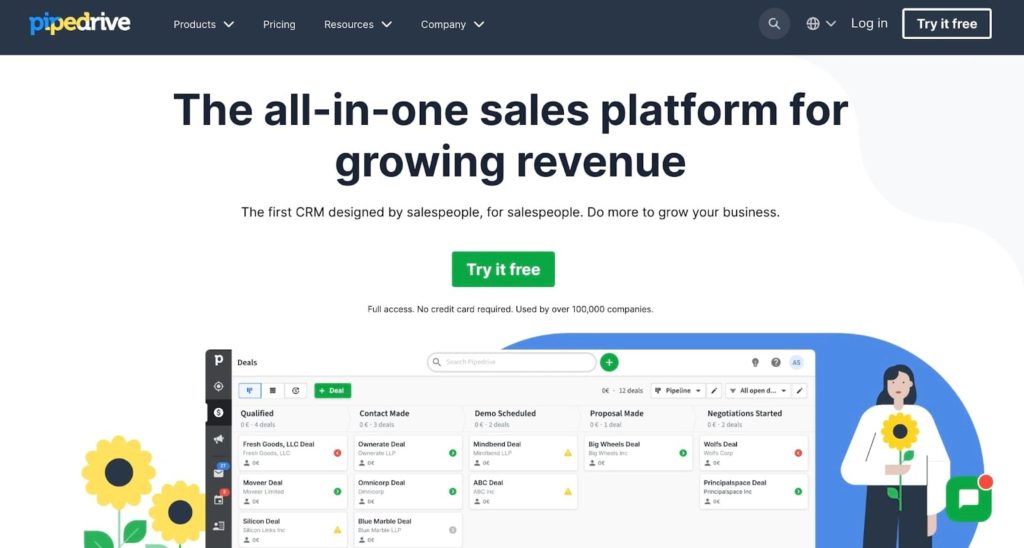Open the Moveer Deal card
The width and height of the screenshot is (1024, 548).
(x=293, y=491)
